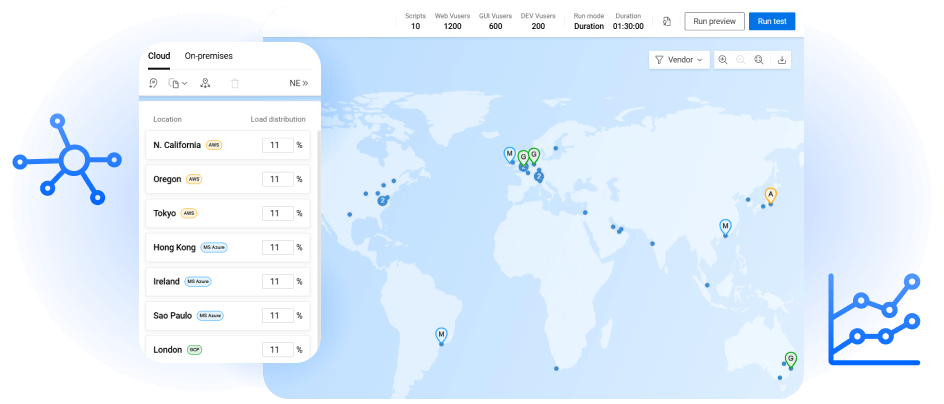944x404 pixels.
Task: Click the Run test button
Action: point(772,21)
